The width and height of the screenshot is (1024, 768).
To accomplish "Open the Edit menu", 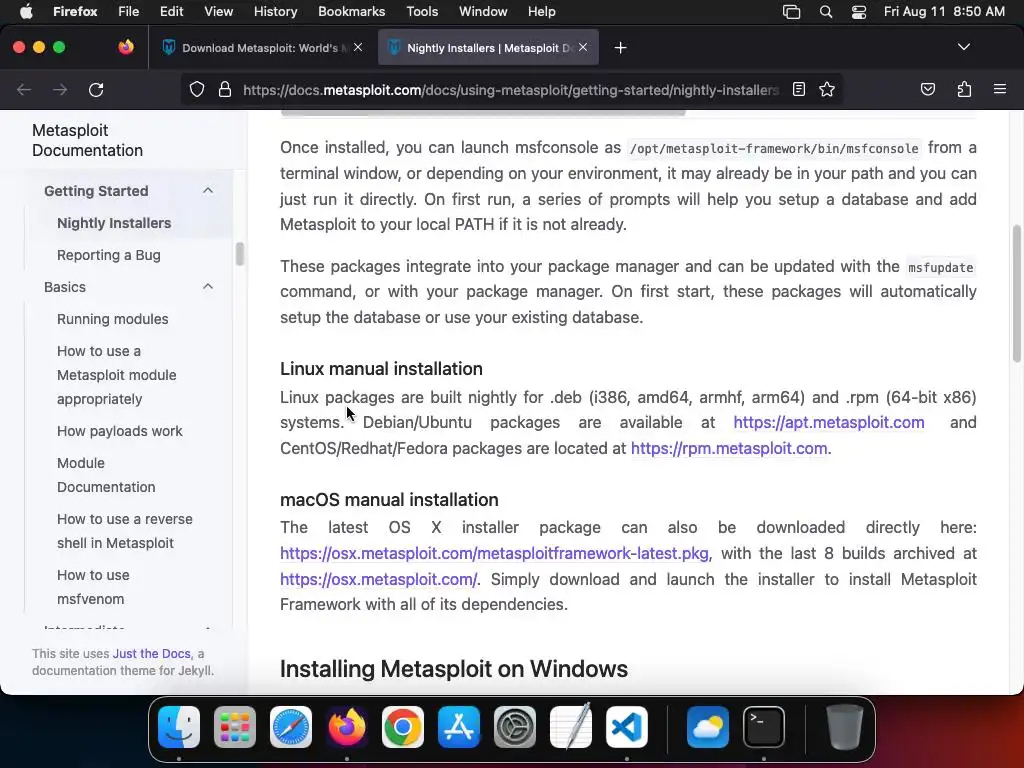I will click(172, 11).
